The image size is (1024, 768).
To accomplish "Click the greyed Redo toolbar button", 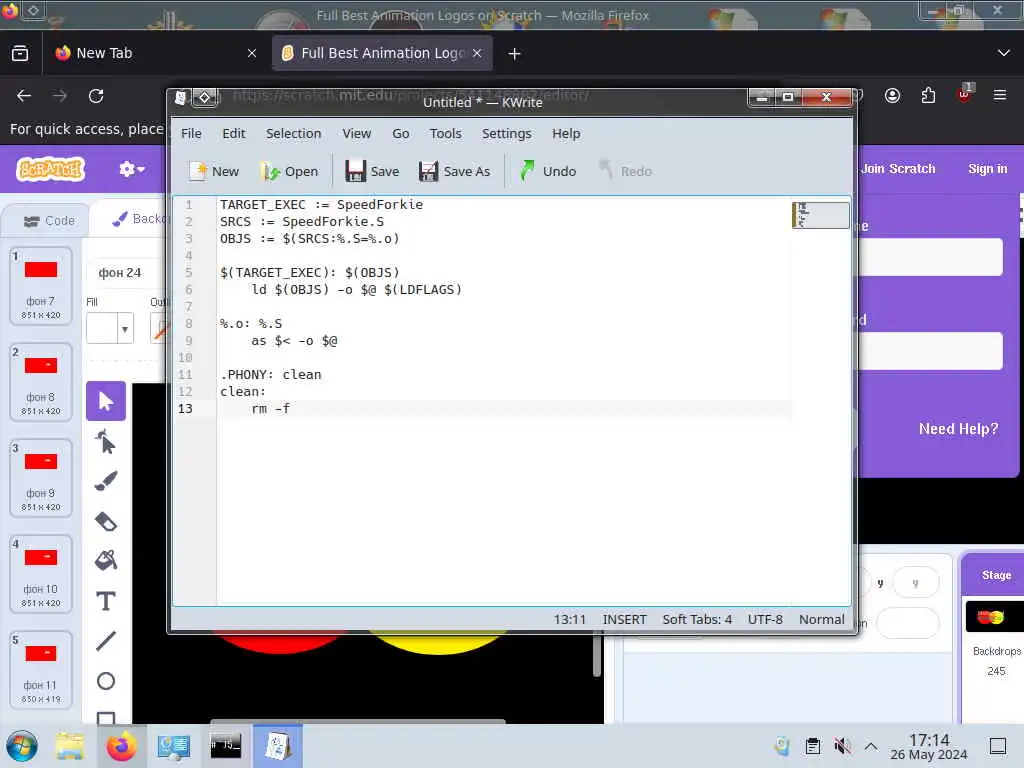I will click(x=625, y=171).
